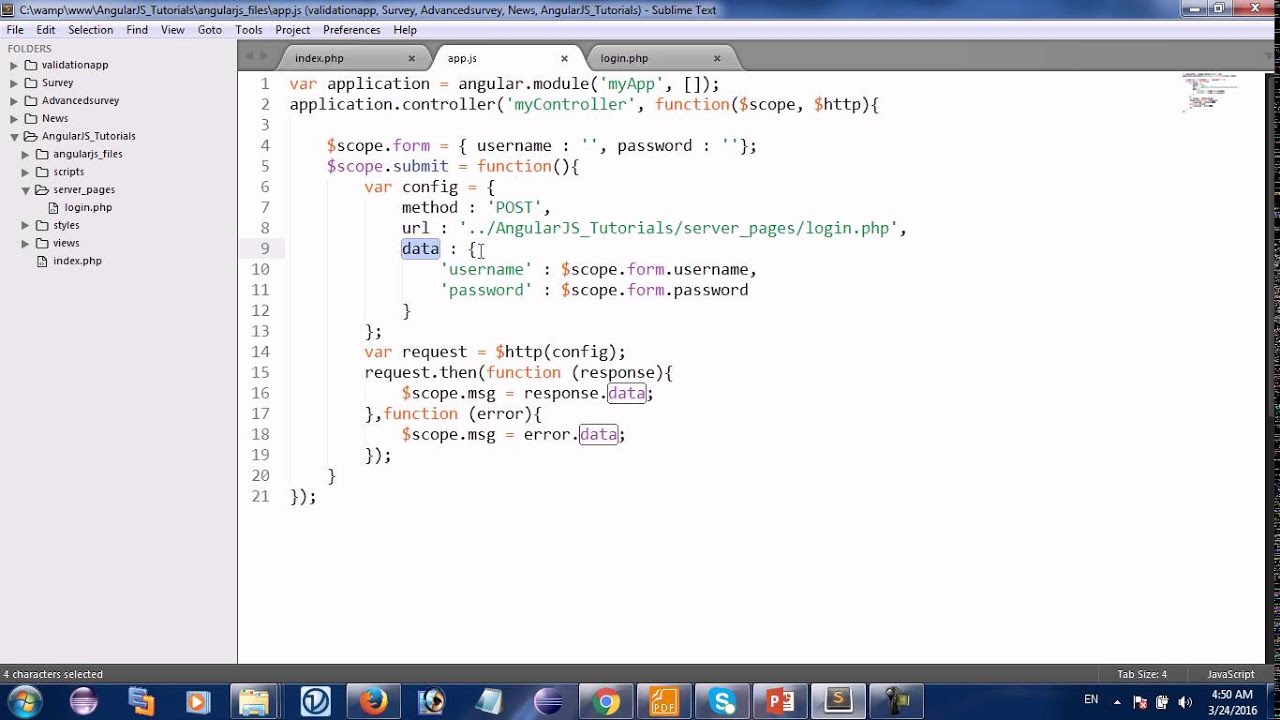
Task: Select the validationapp folder label
Action: pyautogui.click(x=75, y=65)
